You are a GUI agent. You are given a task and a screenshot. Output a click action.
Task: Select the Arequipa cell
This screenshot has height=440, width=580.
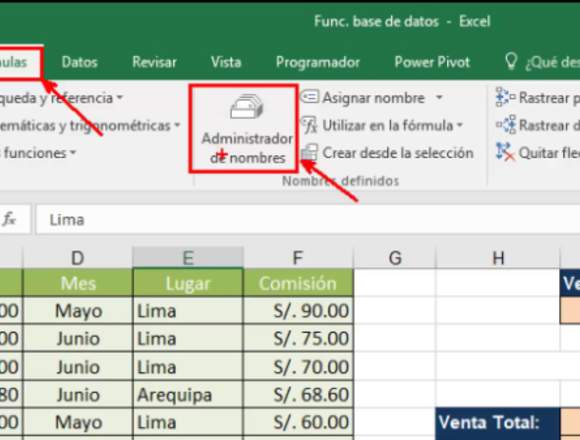[x=188, y=395]
